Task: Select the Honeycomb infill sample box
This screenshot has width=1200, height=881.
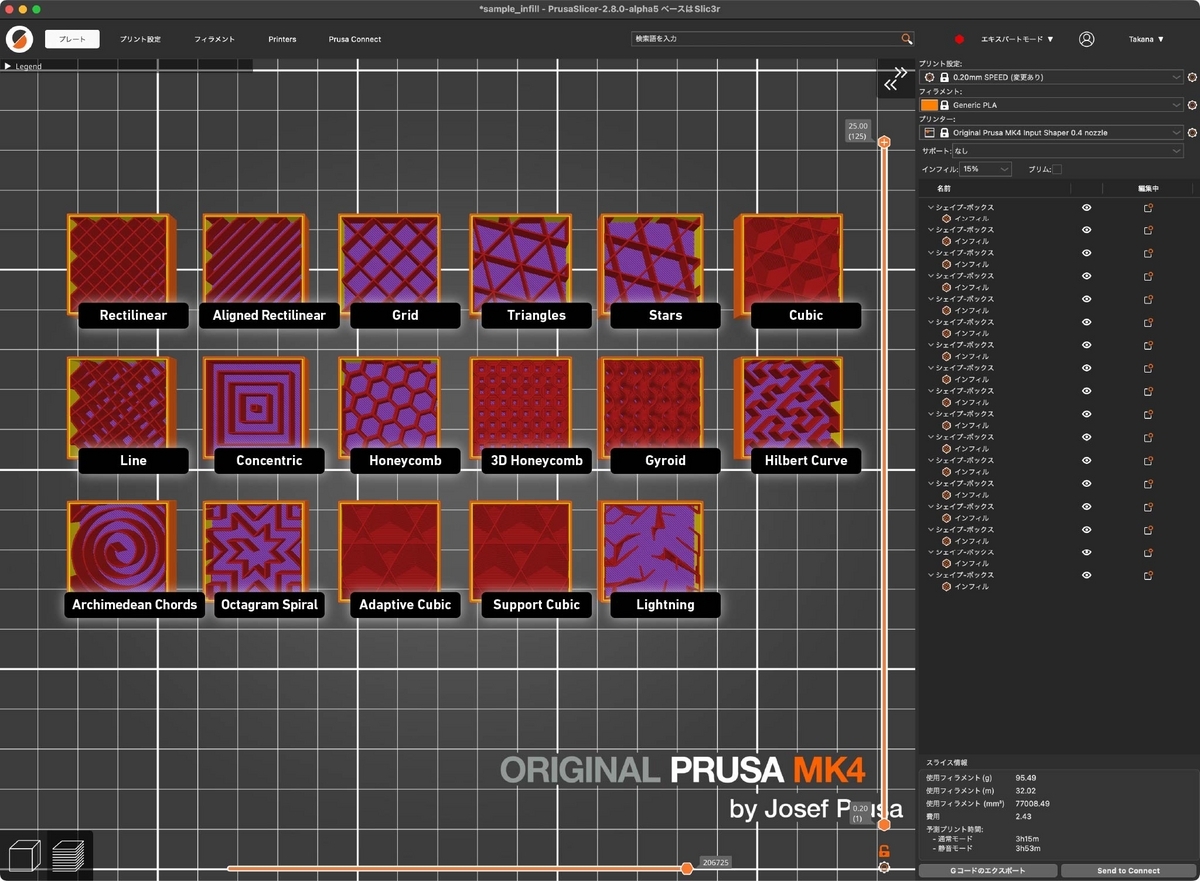Action: click(x=390, y=407)
